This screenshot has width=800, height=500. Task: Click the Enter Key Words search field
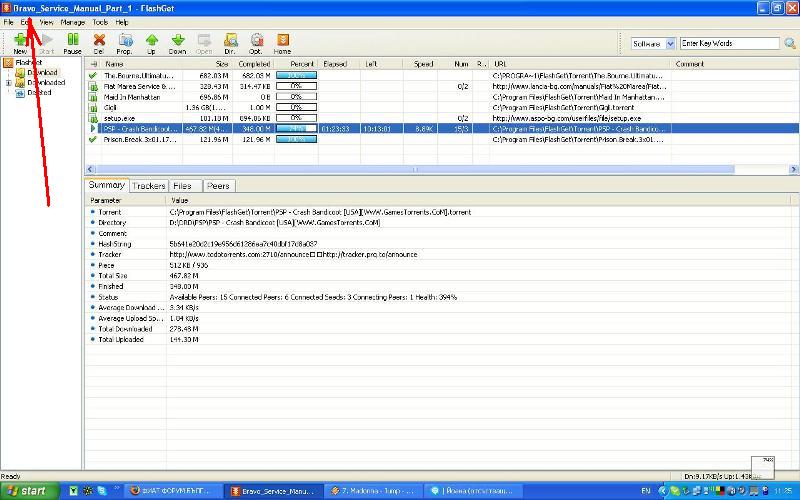click(717, 43)
